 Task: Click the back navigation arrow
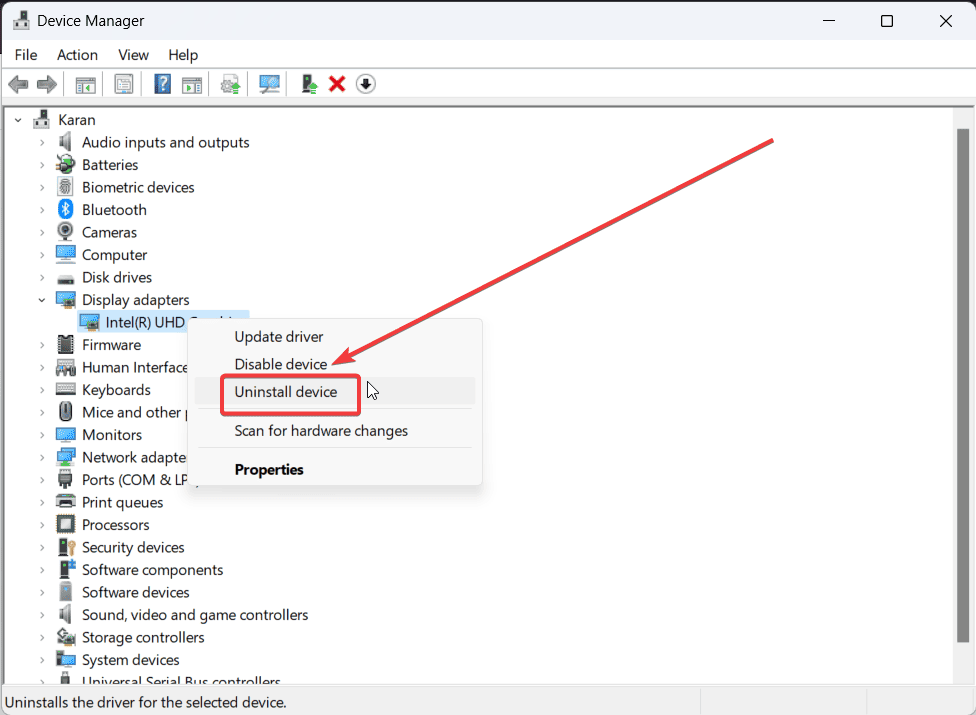(18, 83)
